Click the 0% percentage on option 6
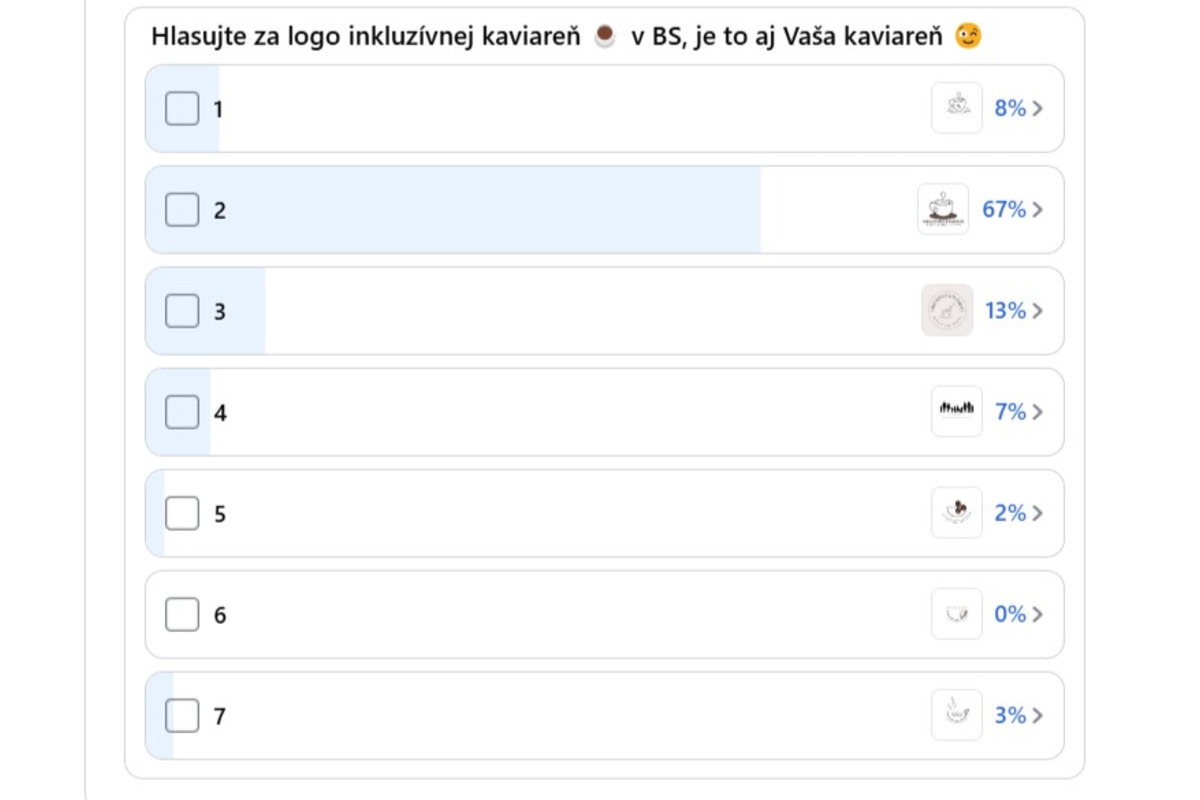 1010,614
